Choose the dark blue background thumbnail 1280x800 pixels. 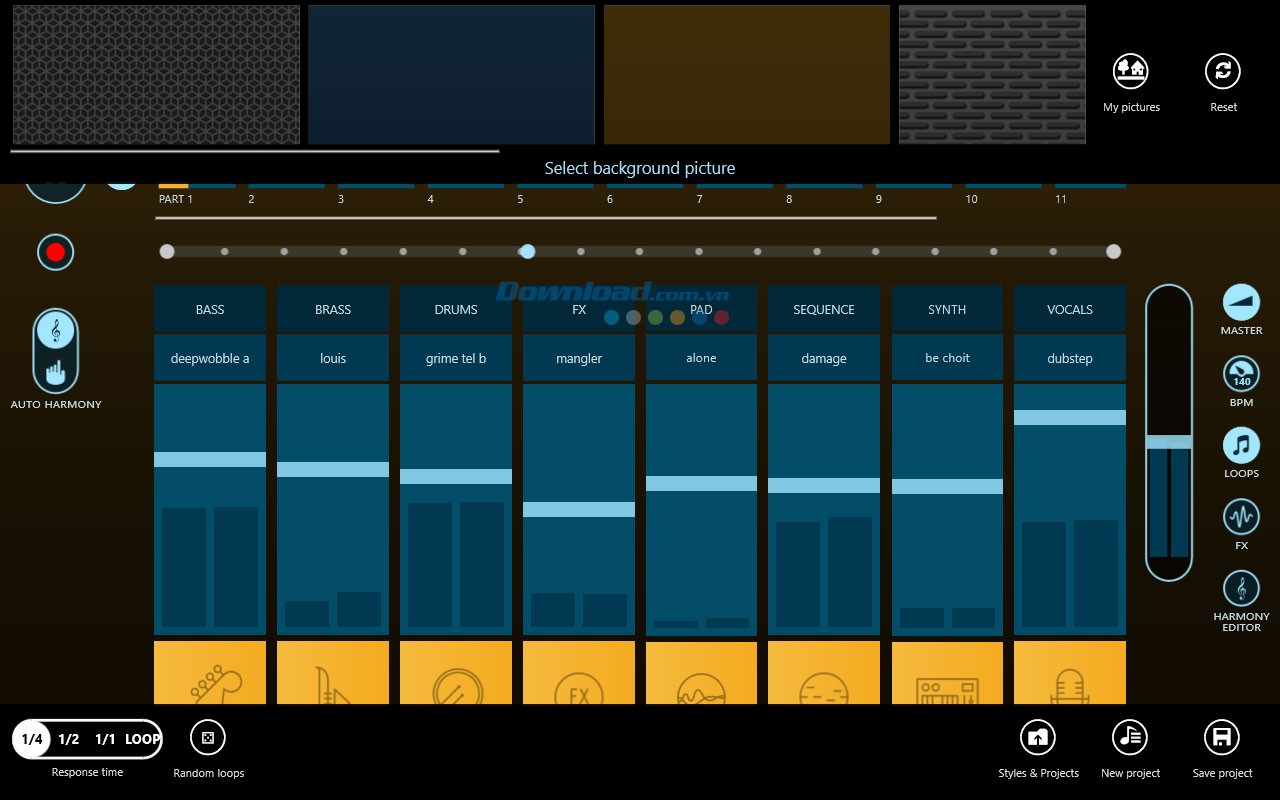[451, 75]
